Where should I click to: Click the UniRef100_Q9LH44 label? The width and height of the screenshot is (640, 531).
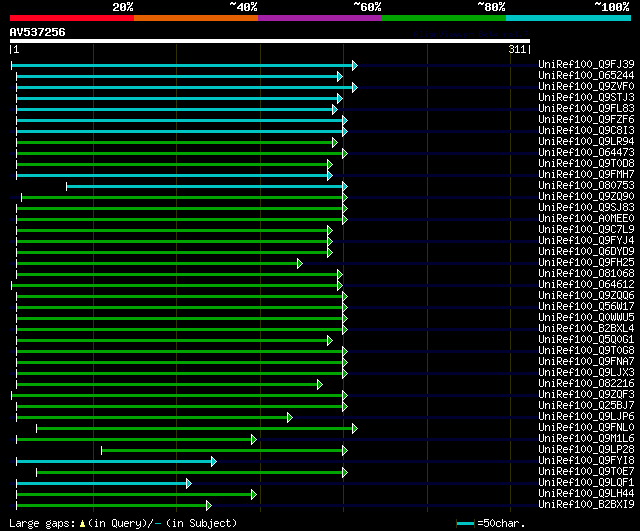pyautogui.click(x=586, y=494)
